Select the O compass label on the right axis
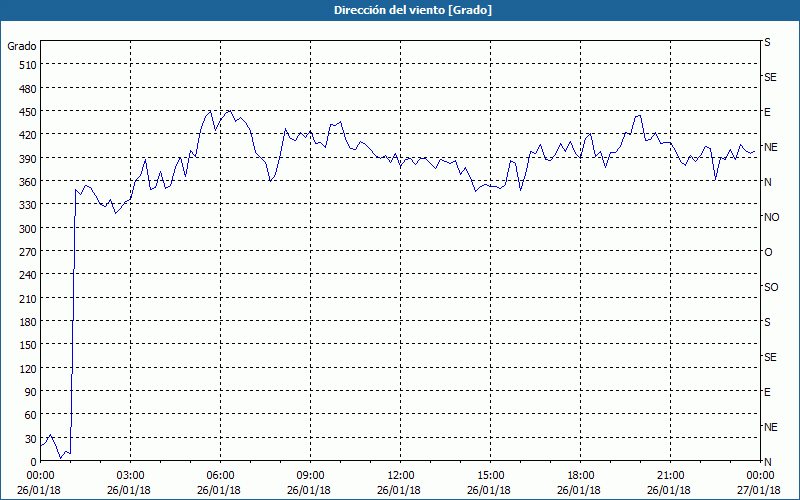 click(768, 253)
